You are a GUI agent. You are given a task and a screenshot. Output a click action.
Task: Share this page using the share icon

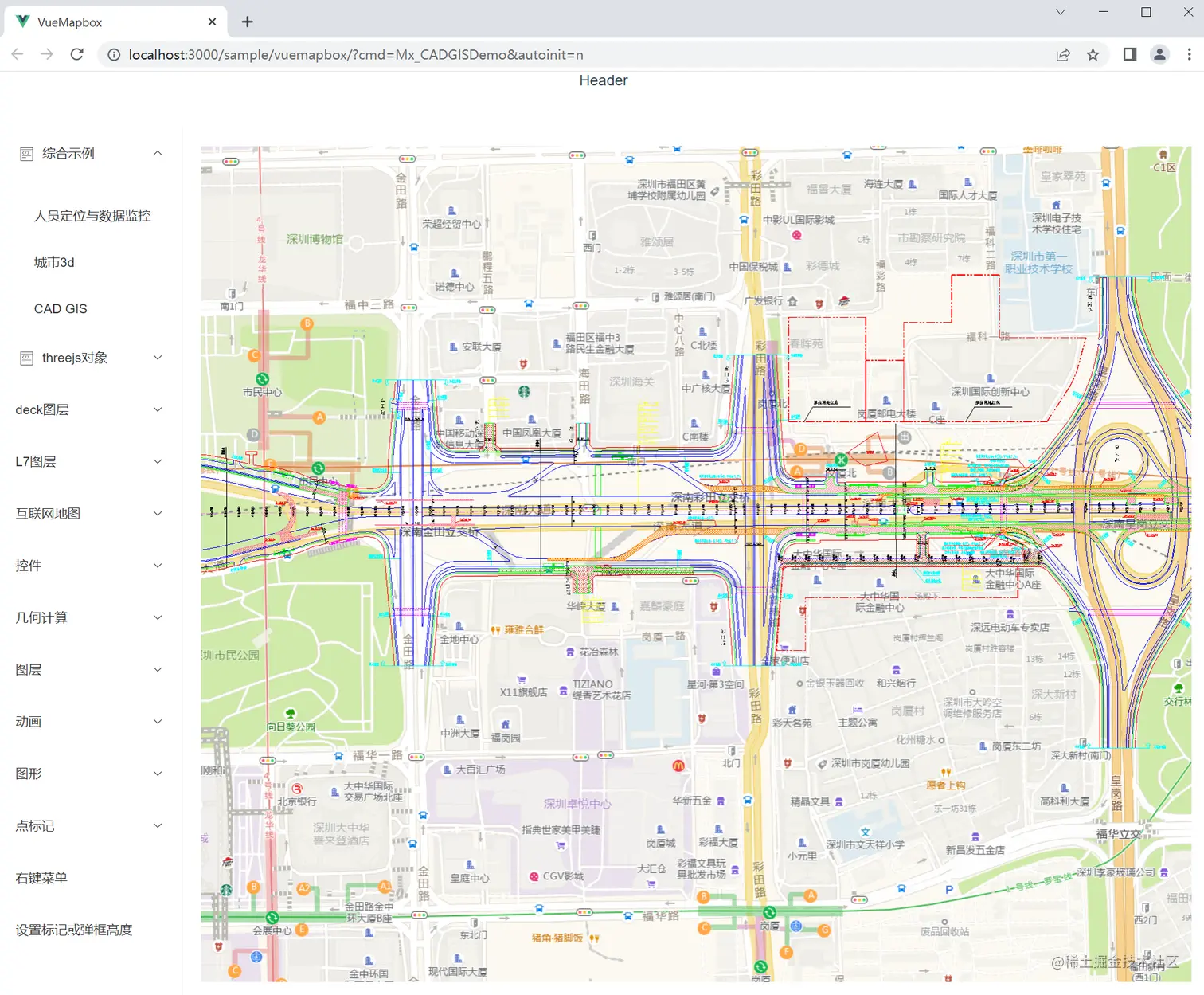pos(1063,54)
